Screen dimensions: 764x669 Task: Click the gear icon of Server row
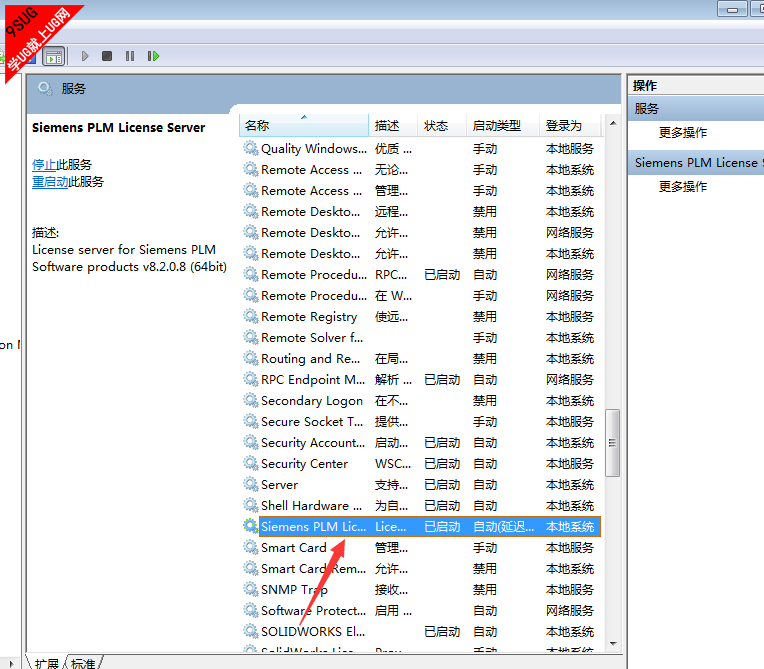pyautogui.click(x=250, y=484)
